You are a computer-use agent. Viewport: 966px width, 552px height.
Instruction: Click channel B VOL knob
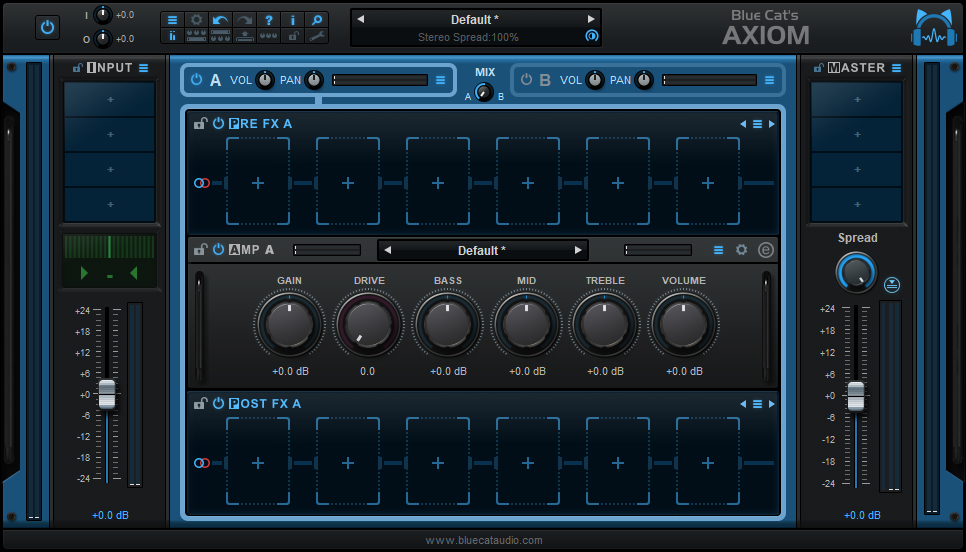[x=595, y=80]
